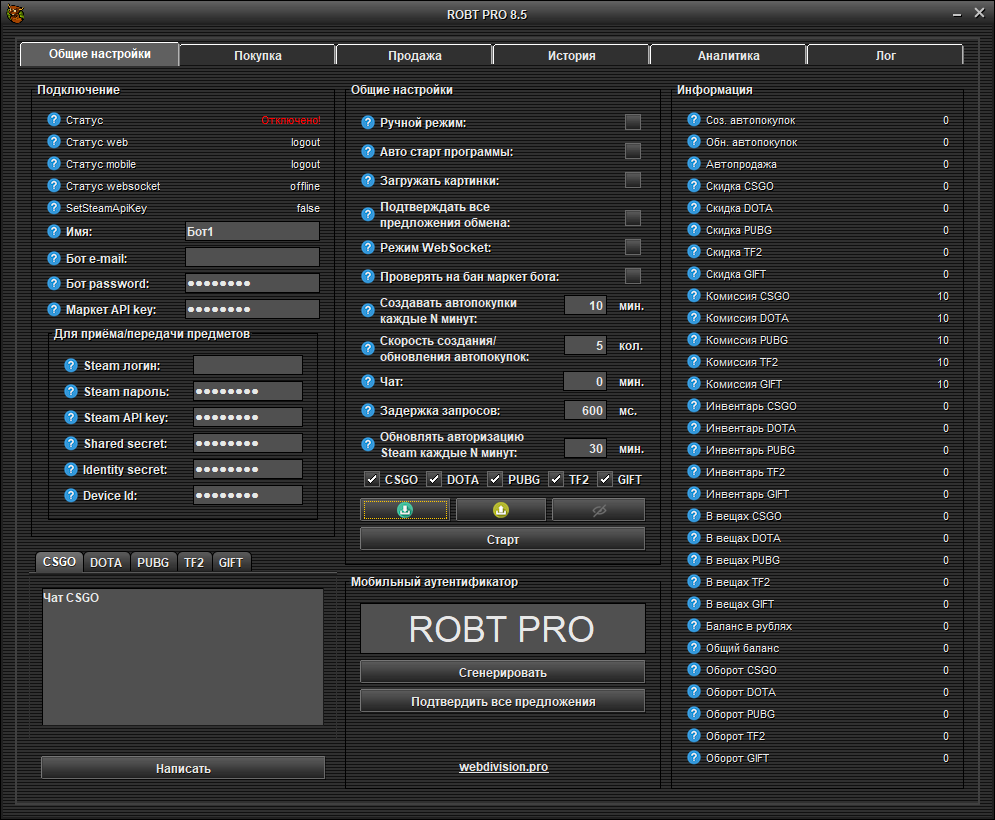This screenshot has width=995, height=820.
Task: Click help icon next to Маркет API key
Action: tap(54, 309)
